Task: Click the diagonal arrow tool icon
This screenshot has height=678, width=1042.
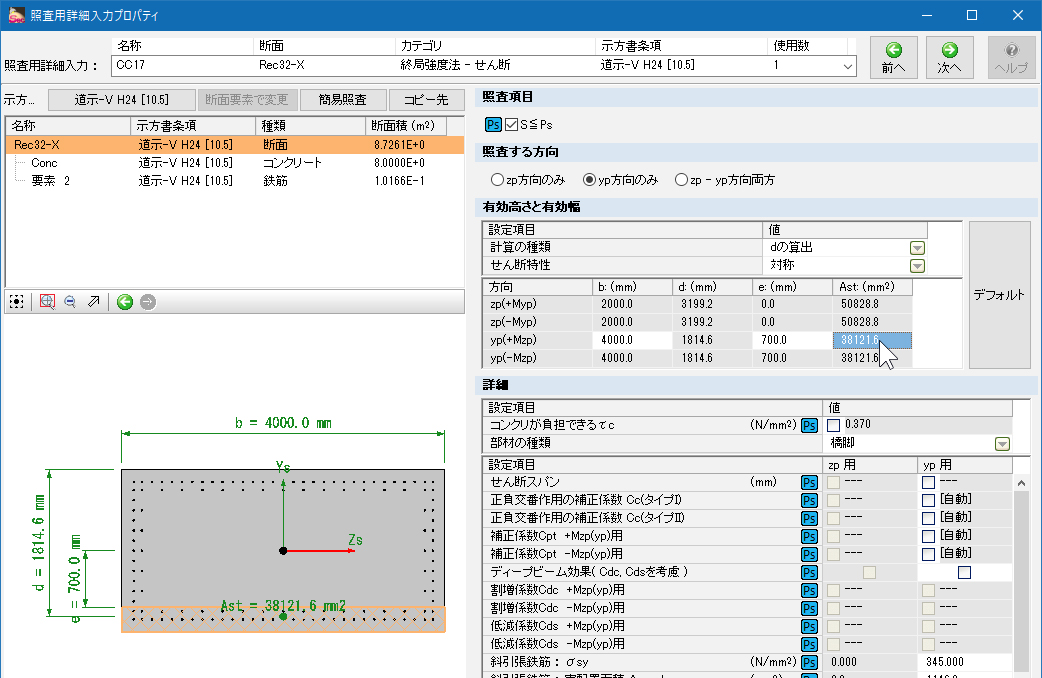Action: [x=94, y=302]
